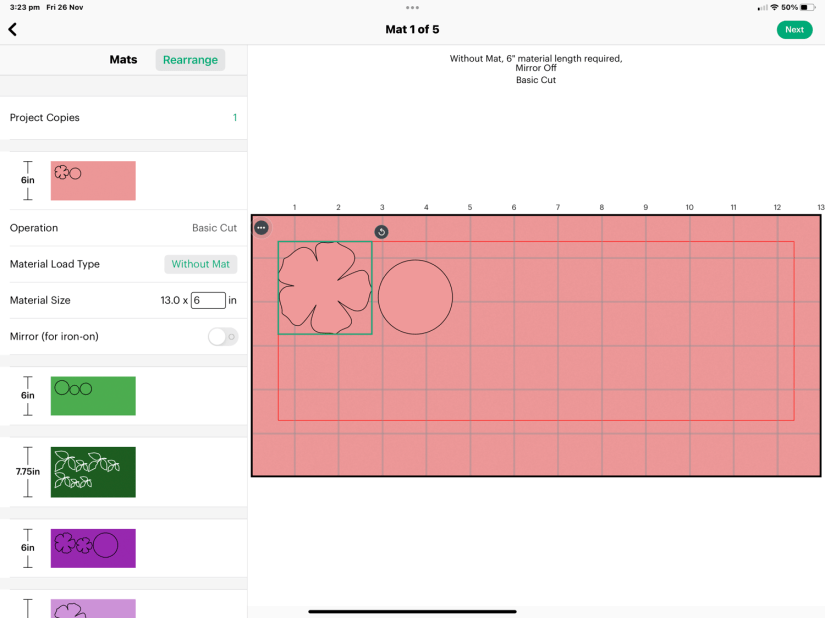Select the purple mat thumbnail
Viewport: 825px width, 618px height.
tap(93, 548)
